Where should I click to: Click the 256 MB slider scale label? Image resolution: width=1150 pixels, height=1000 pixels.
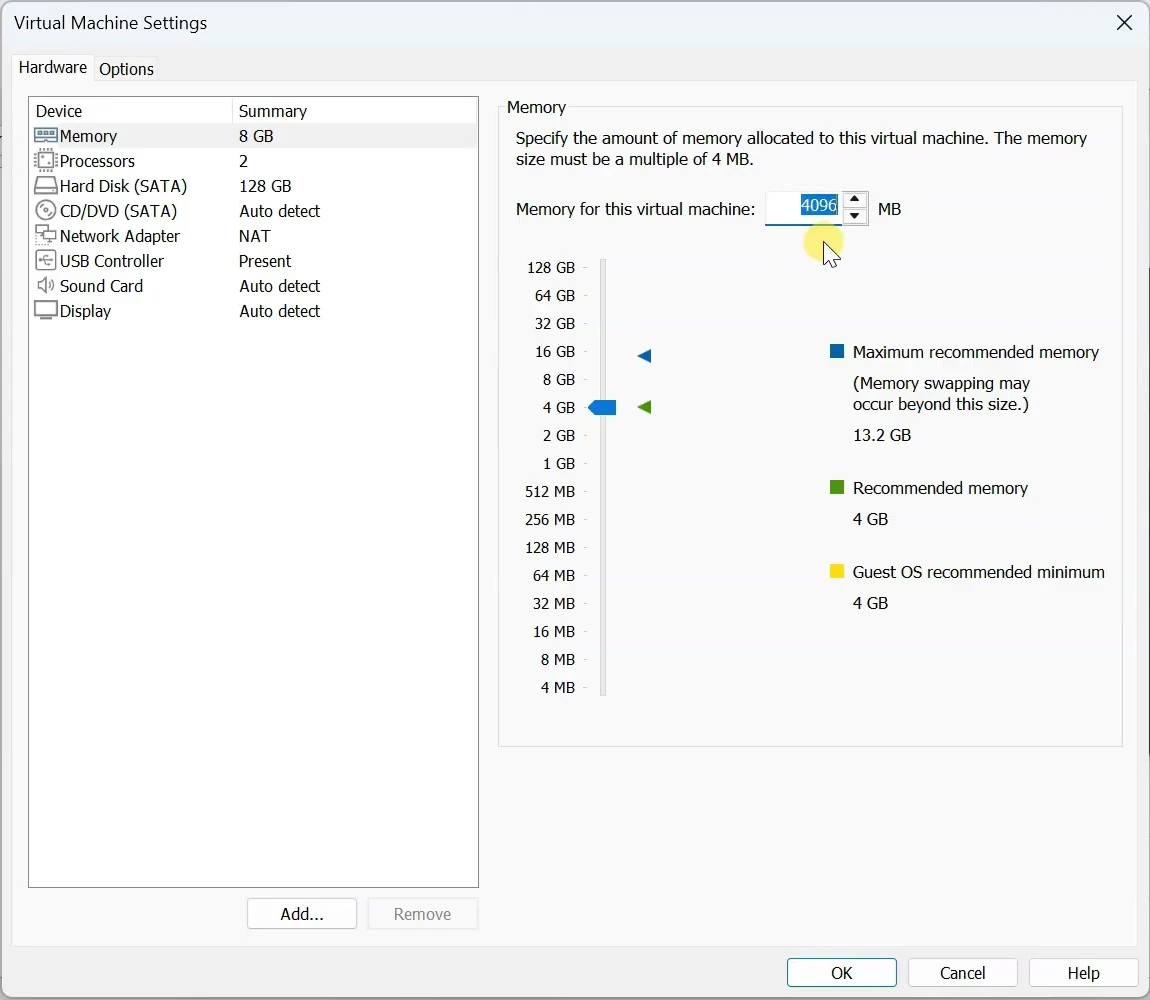click(549, 519)
